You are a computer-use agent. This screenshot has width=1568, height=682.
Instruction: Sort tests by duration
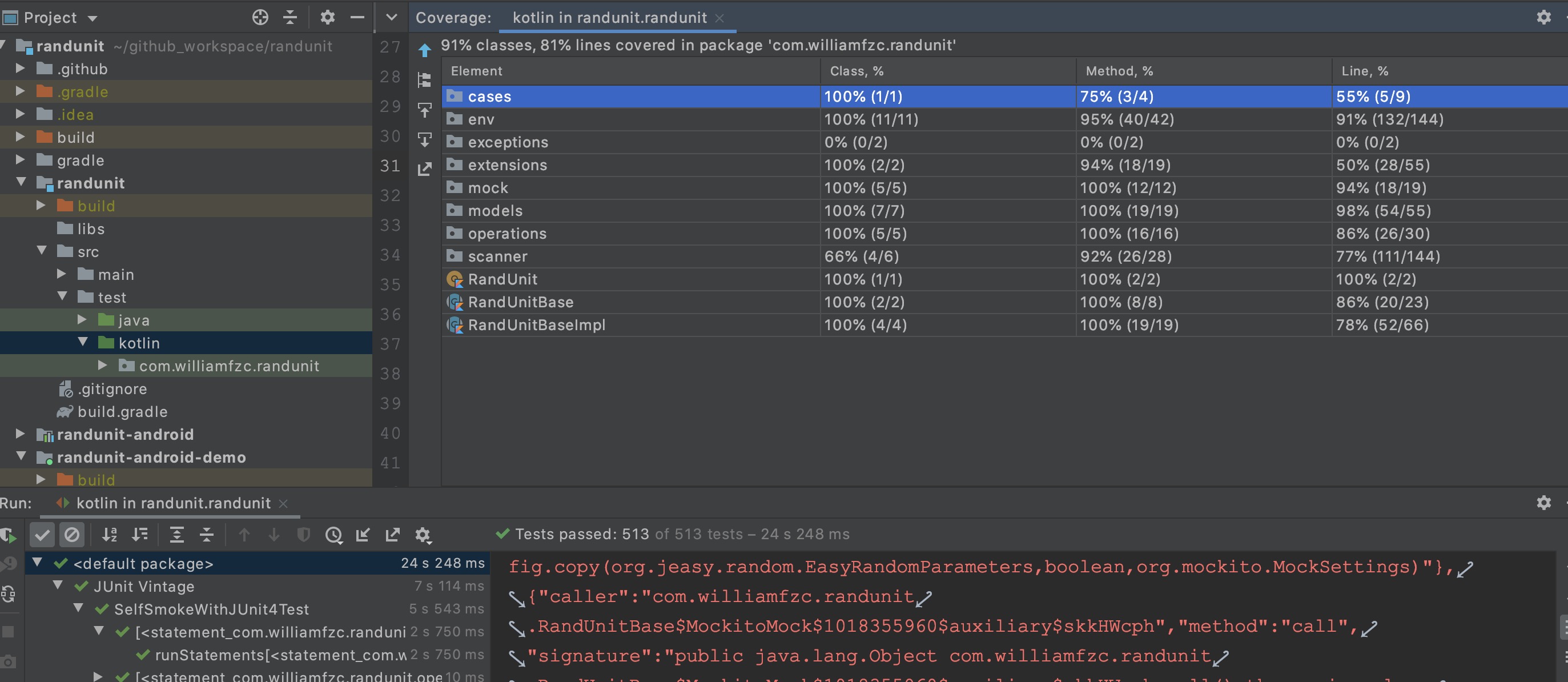click(x=140, y=535)
